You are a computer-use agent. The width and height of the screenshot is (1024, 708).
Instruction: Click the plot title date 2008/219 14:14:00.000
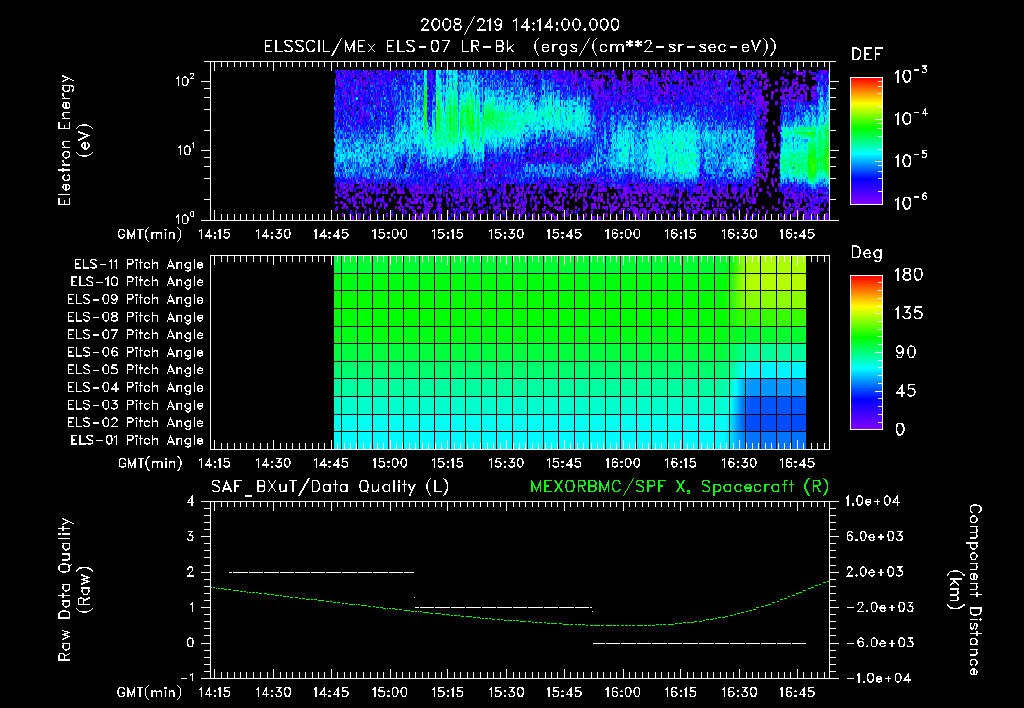pyautogui.click(x=519, y=25)
